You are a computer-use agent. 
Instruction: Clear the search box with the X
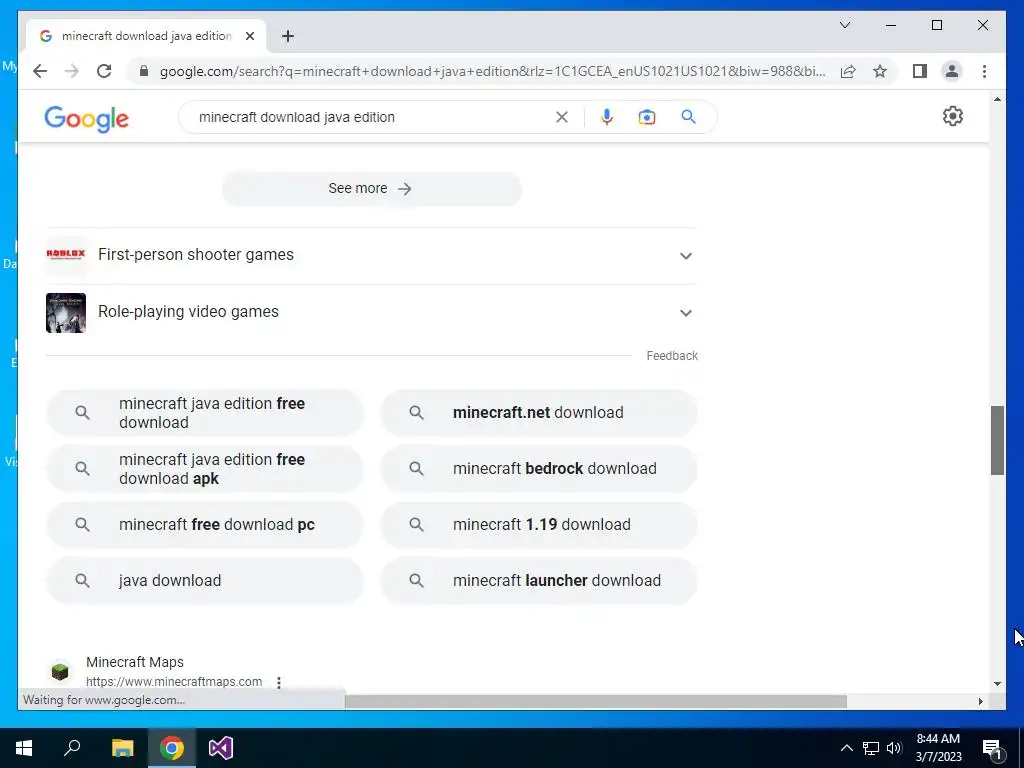(562, 117)
